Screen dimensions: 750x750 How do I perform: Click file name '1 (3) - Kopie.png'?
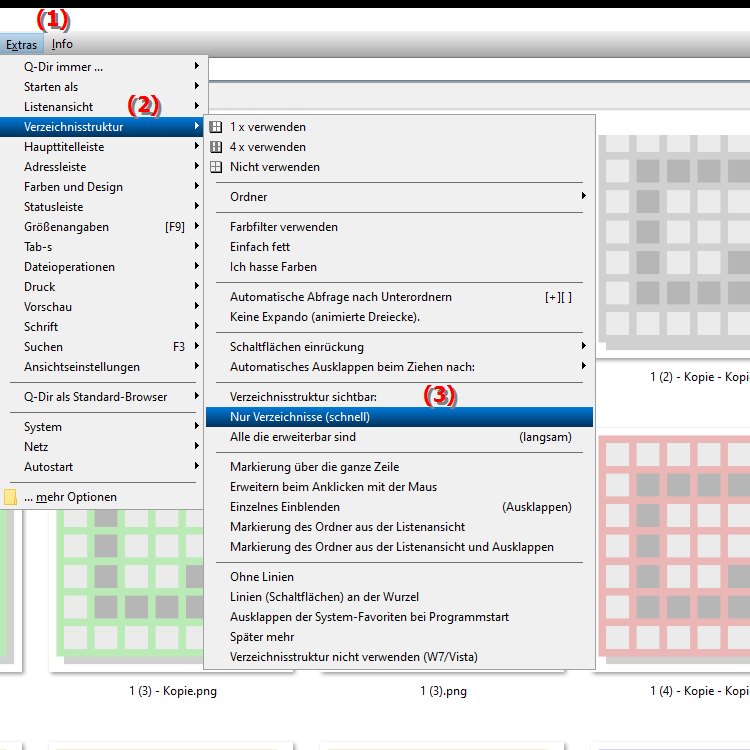click(173, 691)
